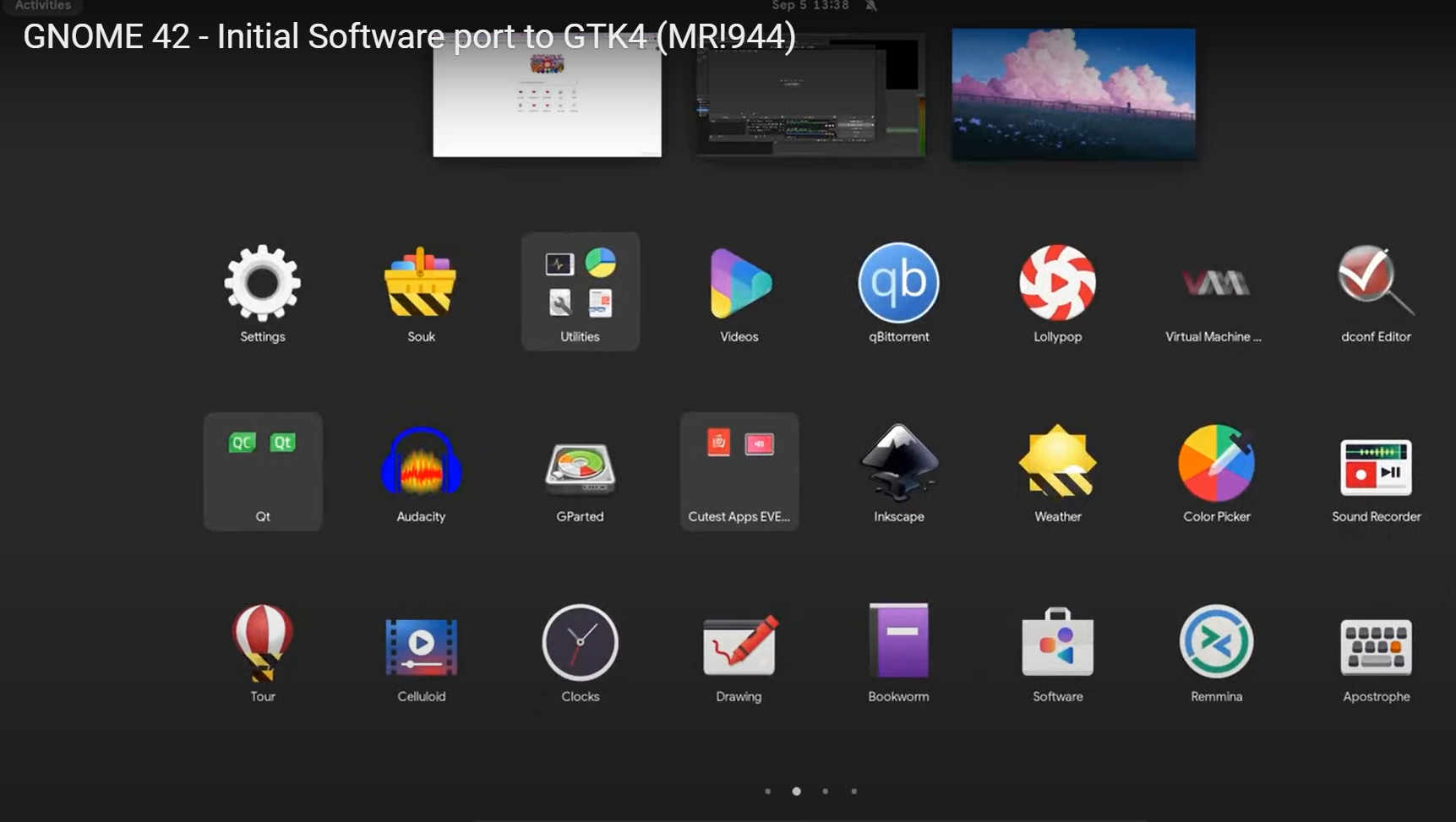Open the Utilities folder
Screen dimensions: 1456x822
[581, 292]
